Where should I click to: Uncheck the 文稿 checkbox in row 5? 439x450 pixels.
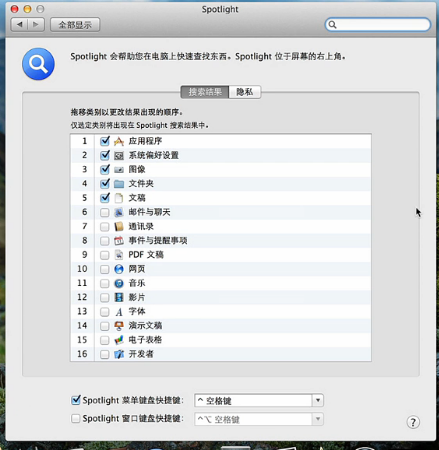point(105,198)
